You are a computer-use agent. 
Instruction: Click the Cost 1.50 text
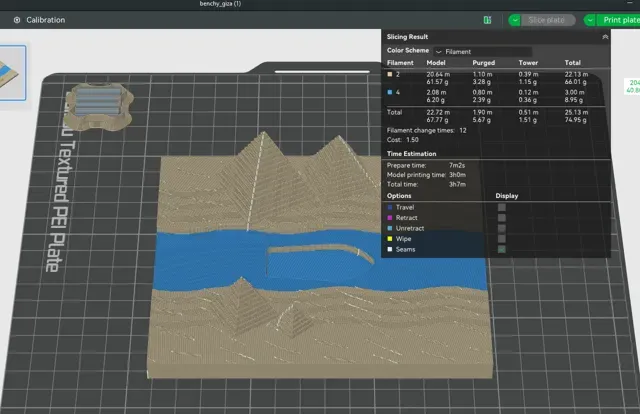click(x=402, y=140)
